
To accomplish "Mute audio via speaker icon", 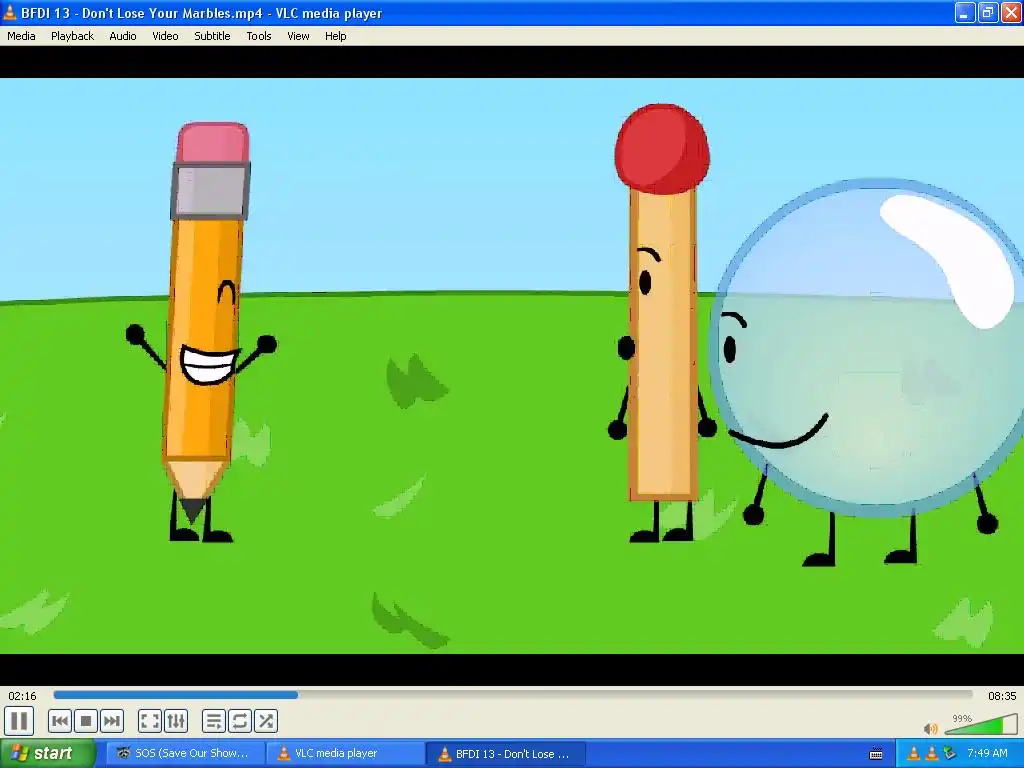I will point(931,728).
